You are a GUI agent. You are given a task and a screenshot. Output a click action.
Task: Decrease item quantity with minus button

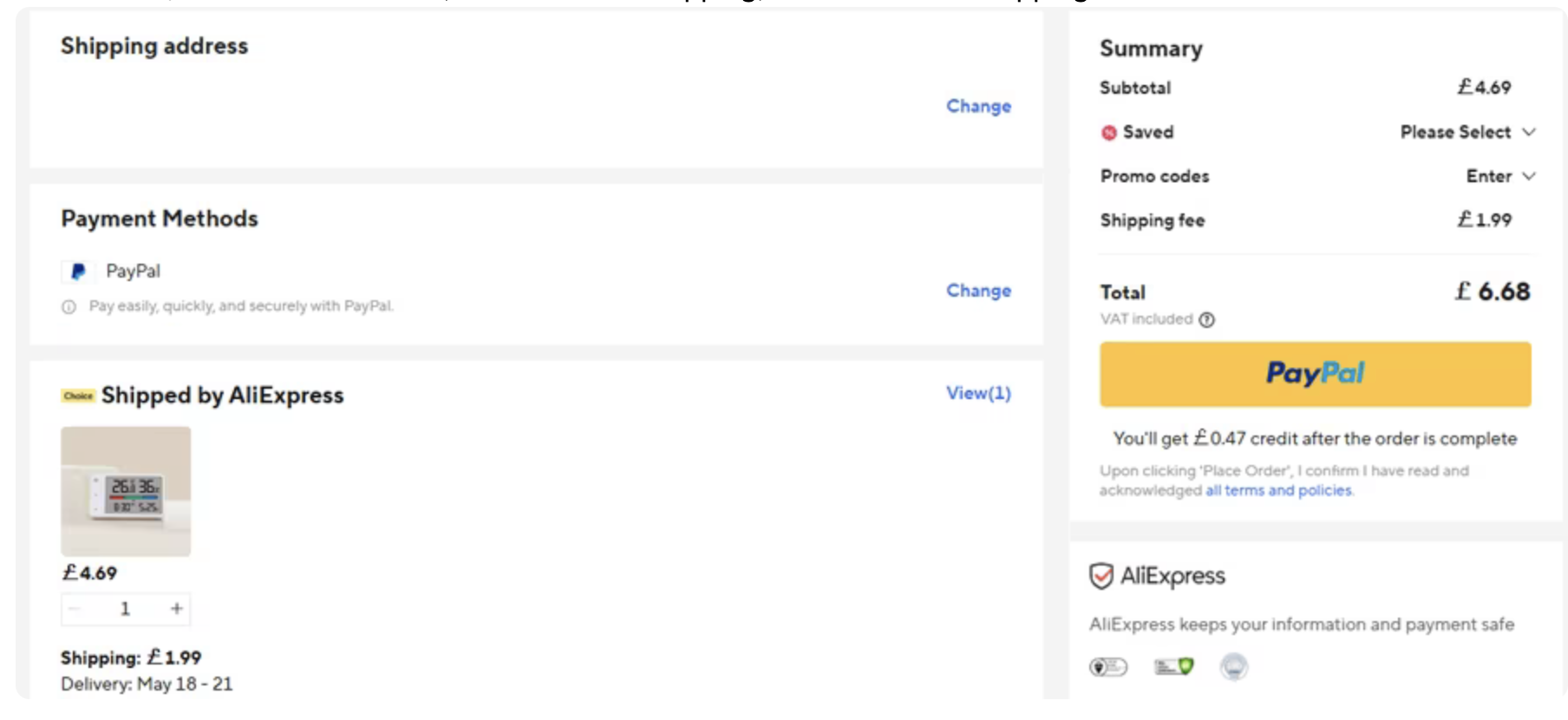tap(75, 609)
